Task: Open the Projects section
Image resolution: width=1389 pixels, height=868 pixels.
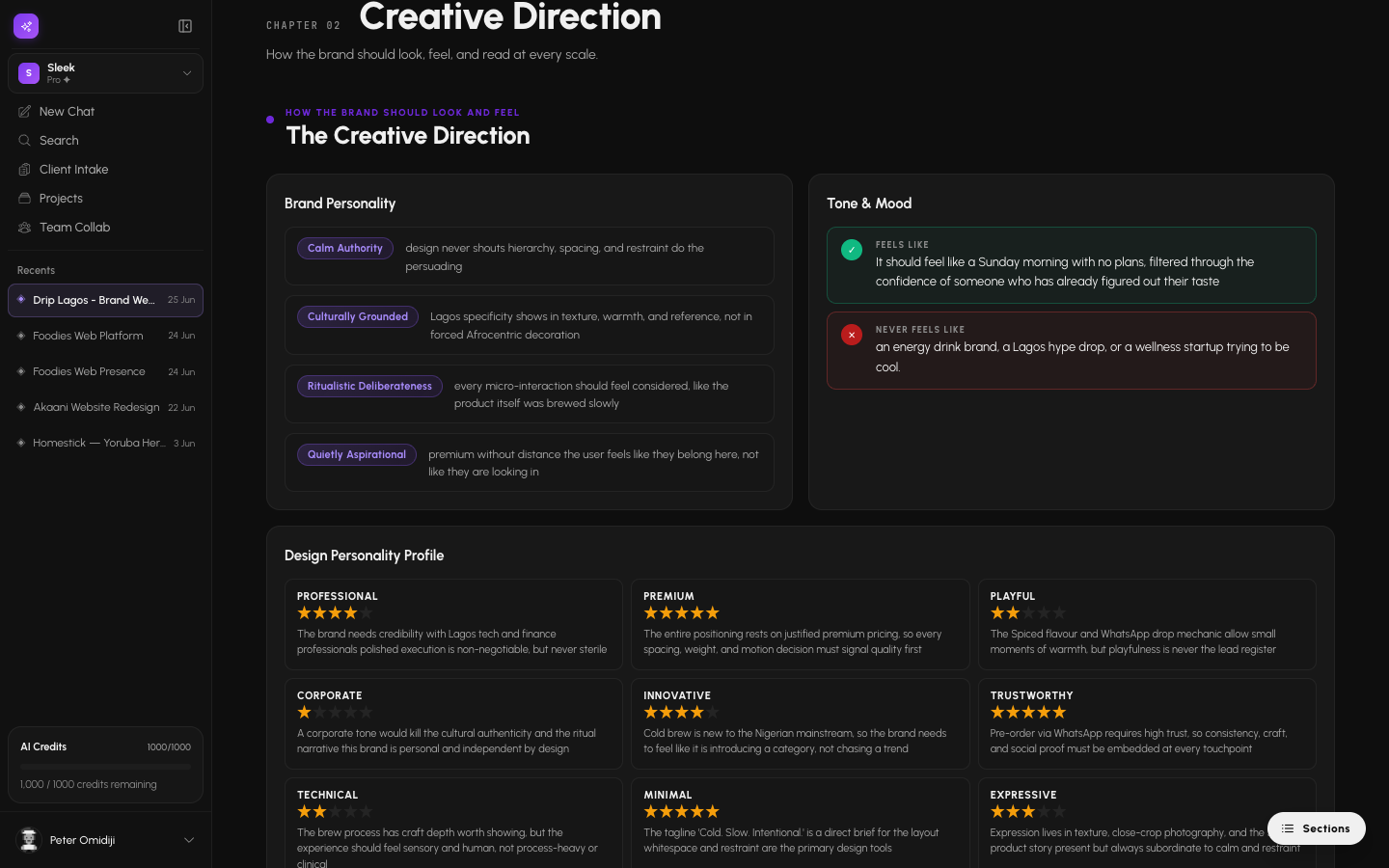Action: pyautogui.click(x=106, y=199)
